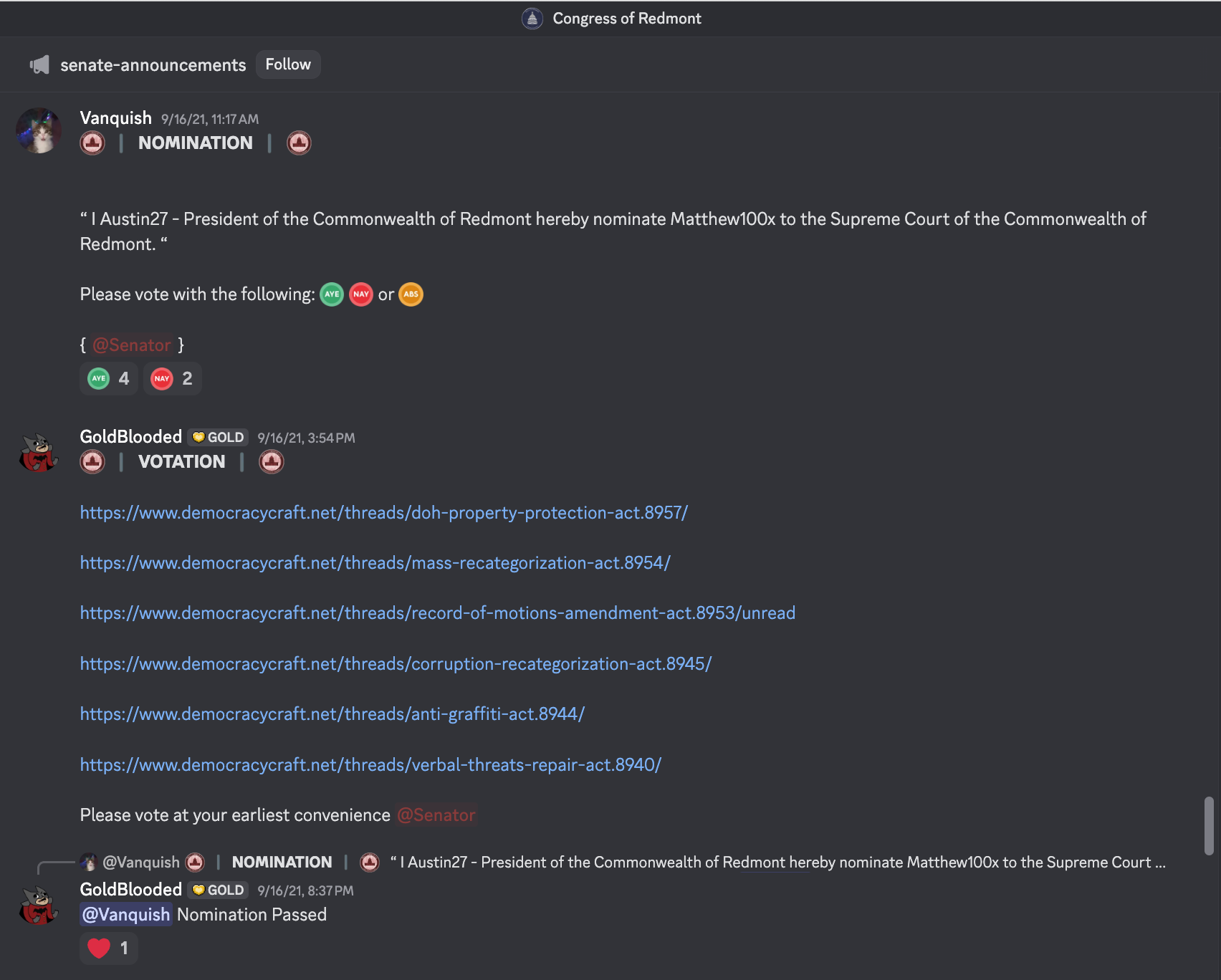Click the senate-announcements channel name
This screenshot has height=980, width=1221.
coord(153,65)
